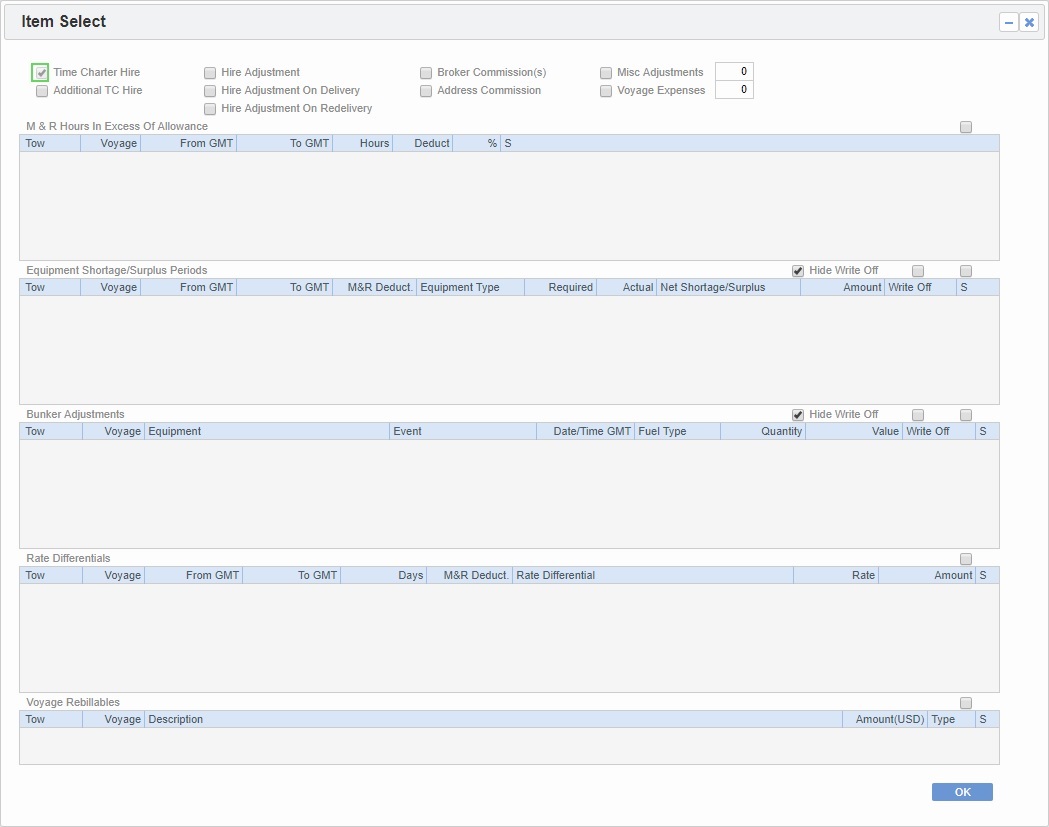Enable Hire Adjustment On Delivery
Image resolution: width=1049 pixels, height=827 pixels.
tap(210, 90)
